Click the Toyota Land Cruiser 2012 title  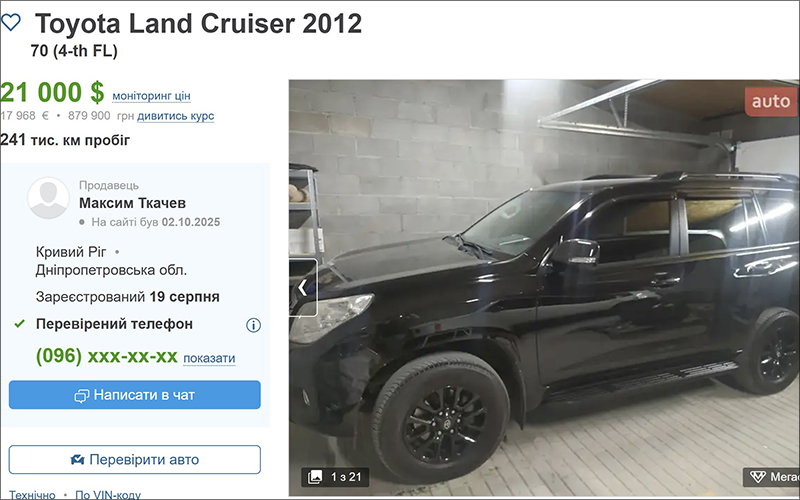(x=198, y=23)
